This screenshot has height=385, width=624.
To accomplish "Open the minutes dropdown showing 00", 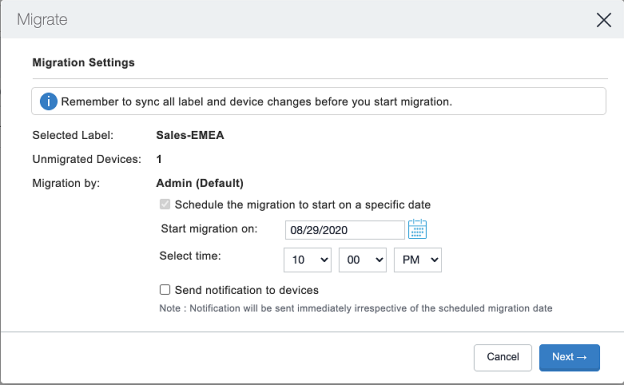I will click(x=363, y=260).
